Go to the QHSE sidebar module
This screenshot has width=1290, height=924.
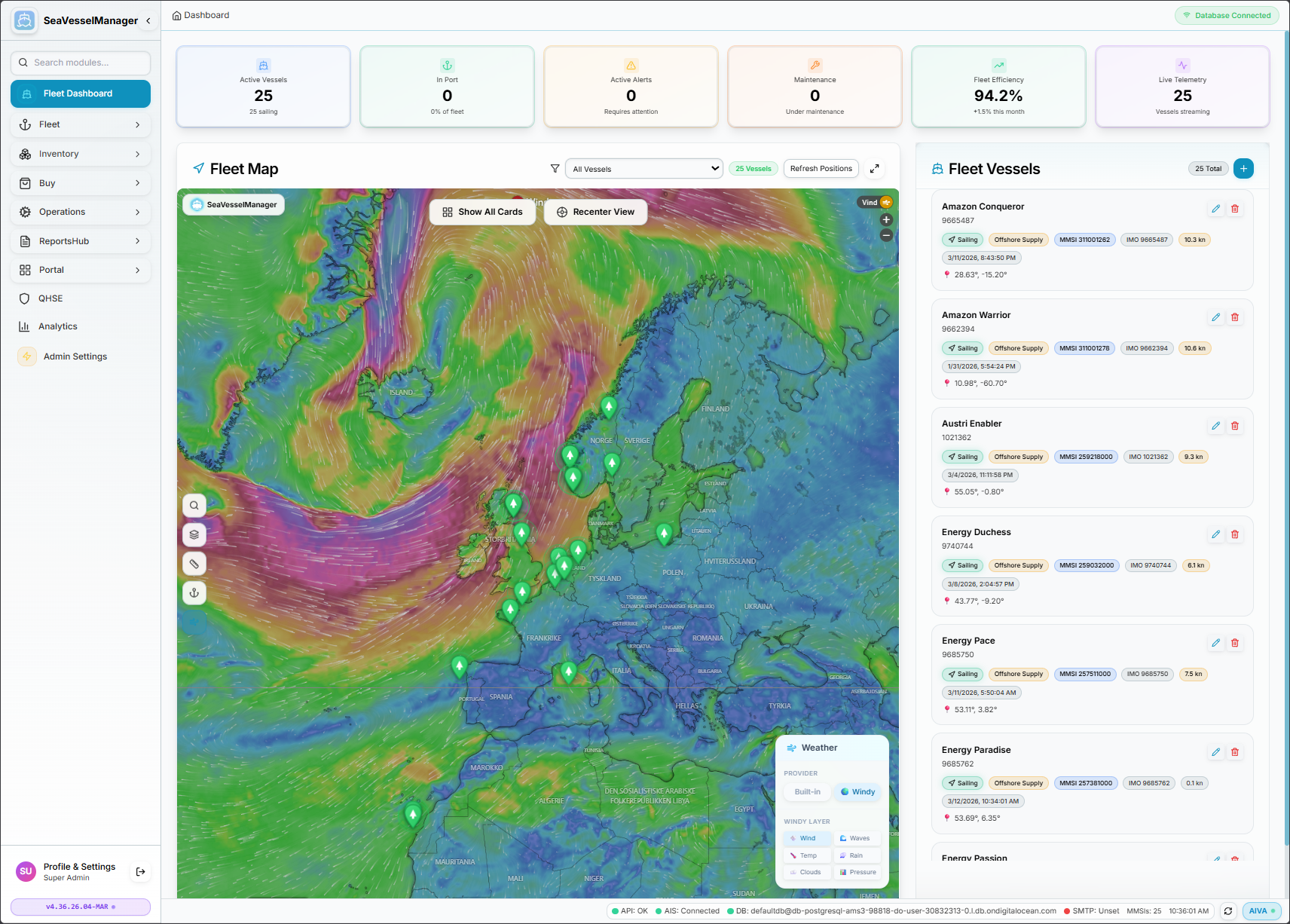pos(80,298)
